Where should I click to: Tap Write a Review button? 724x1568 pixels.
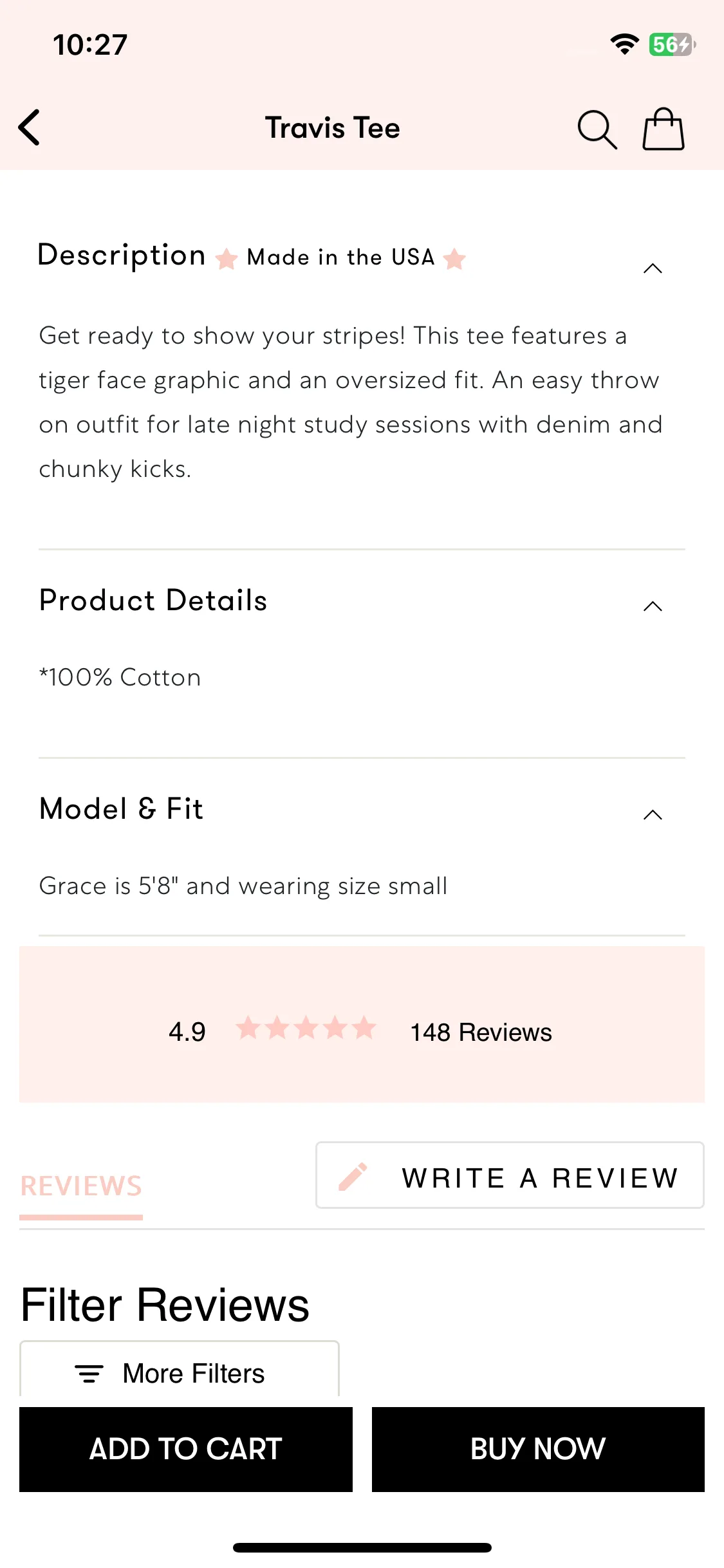click(x=510, y=1175)
